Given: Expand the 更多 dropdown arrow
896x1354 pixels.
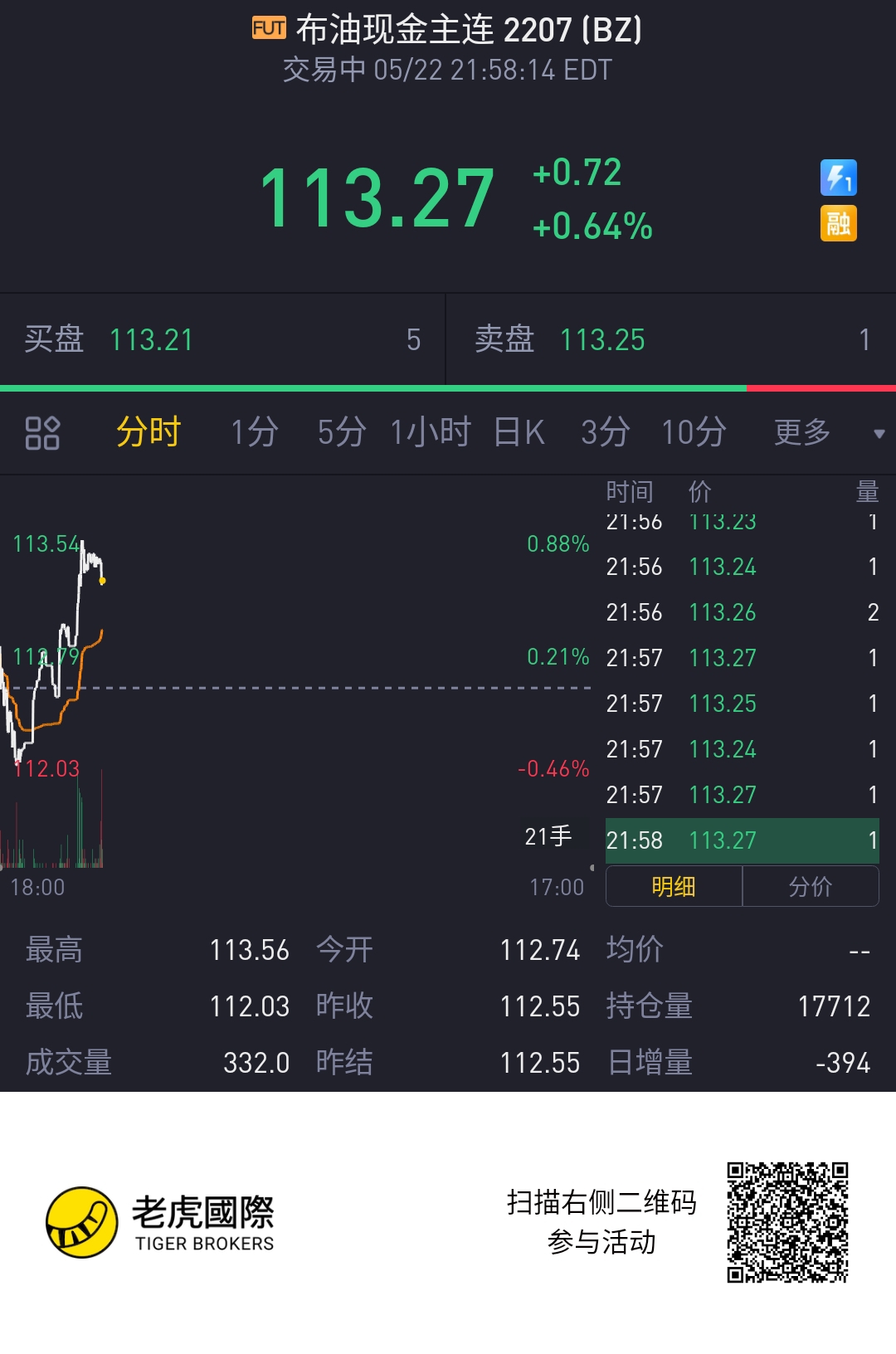Looking at the screenshot, I should (x=879, y=434).
